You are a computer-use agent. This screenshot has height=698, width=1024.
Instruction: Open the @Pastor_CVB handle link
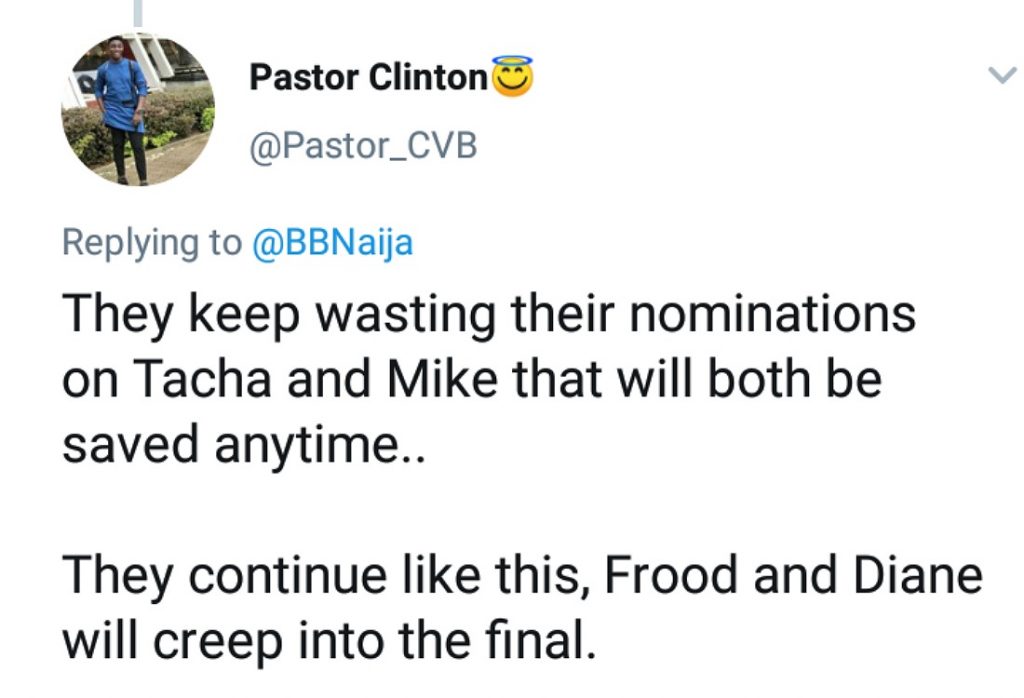pyautogui.click(x=363, y=146)
